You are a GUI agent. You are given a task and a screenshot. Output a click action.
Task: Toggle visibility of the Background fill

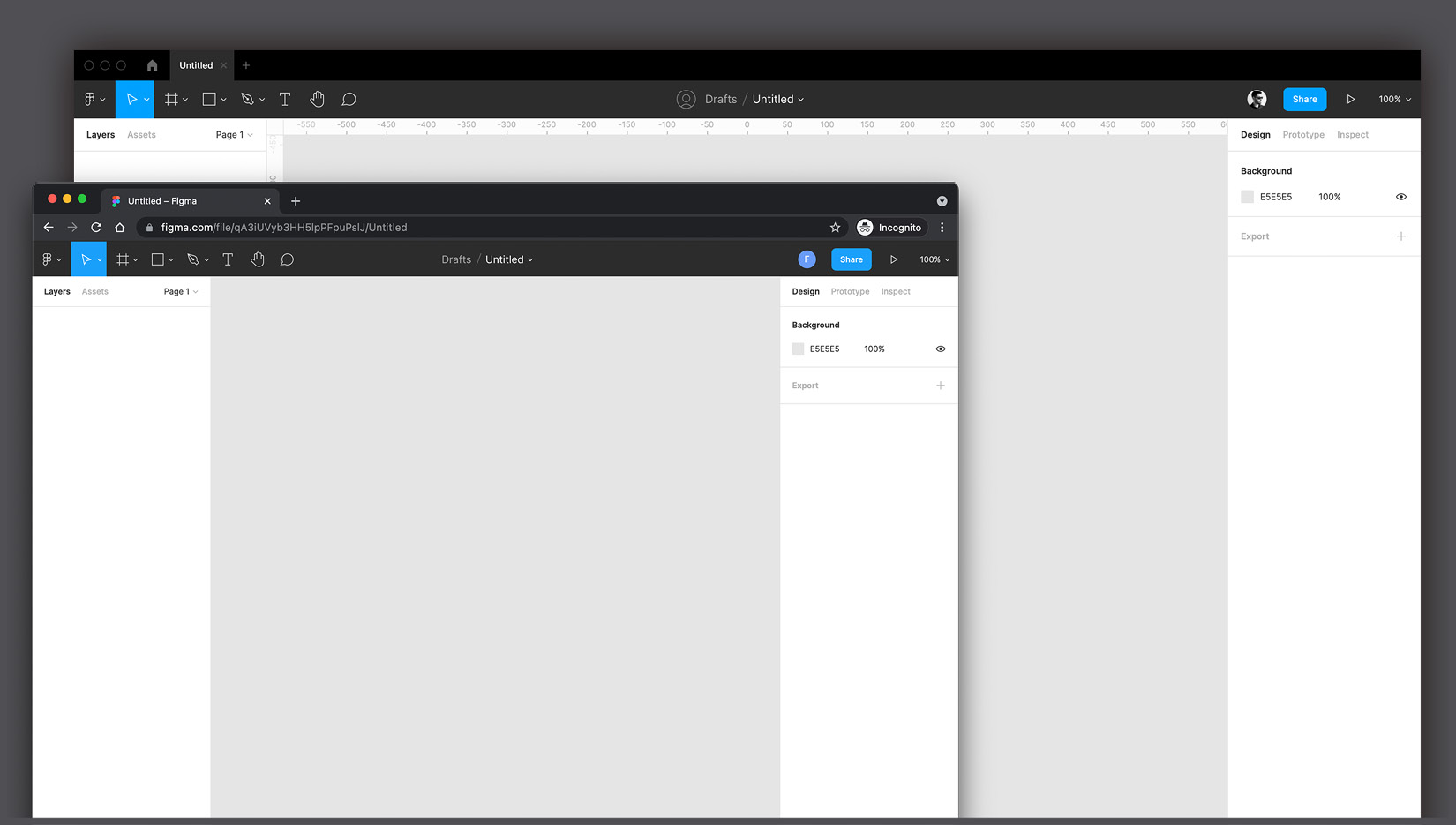(x=940, y=349)
